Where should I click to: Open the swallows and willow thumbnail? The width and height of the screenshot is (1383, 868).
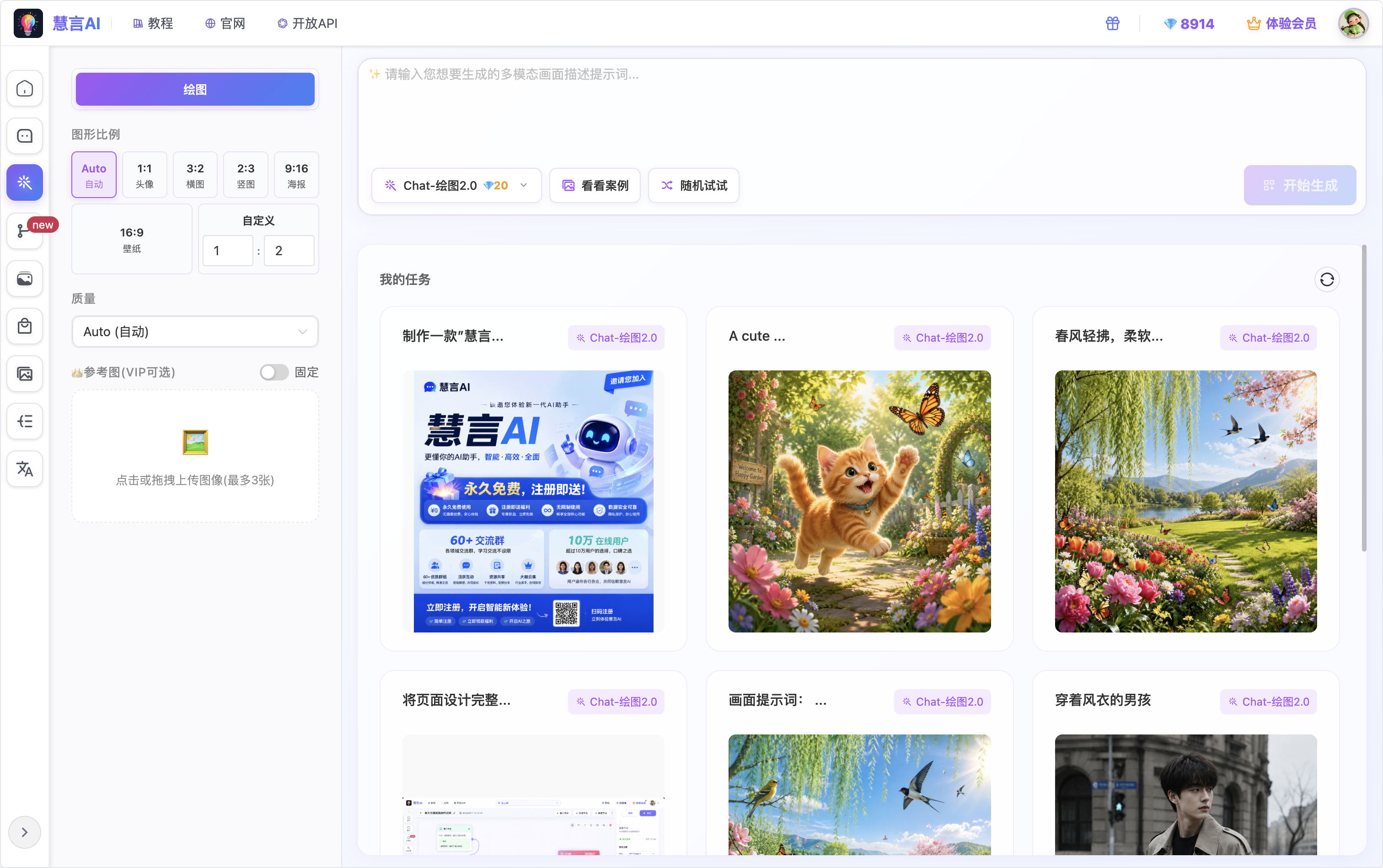coord(859,794)
